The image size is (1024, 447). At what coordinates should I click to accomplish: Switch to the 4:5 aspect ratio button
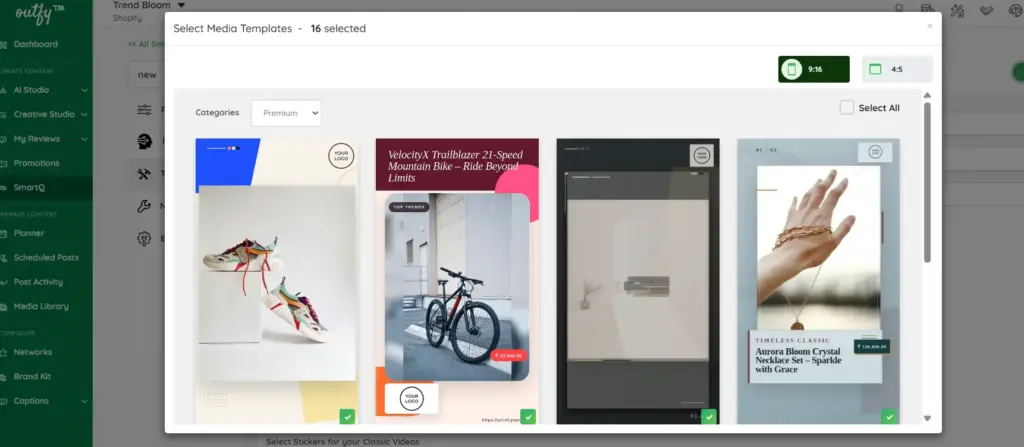pyautogui.click(x=897, y=69)
